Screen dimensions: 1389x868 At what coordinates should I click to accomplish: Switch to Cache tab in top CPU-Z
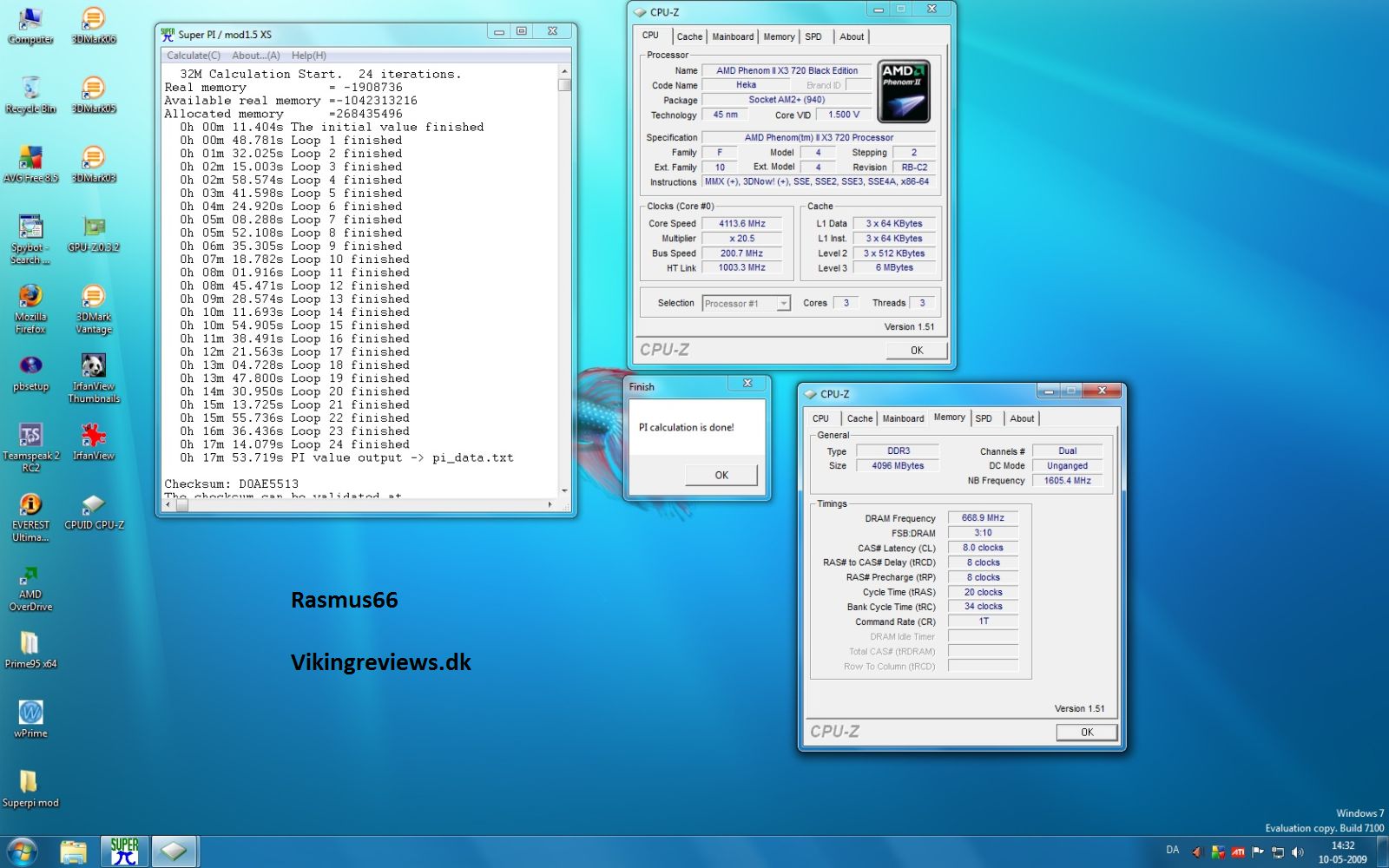pyautogui.click(x=689, y=36)
